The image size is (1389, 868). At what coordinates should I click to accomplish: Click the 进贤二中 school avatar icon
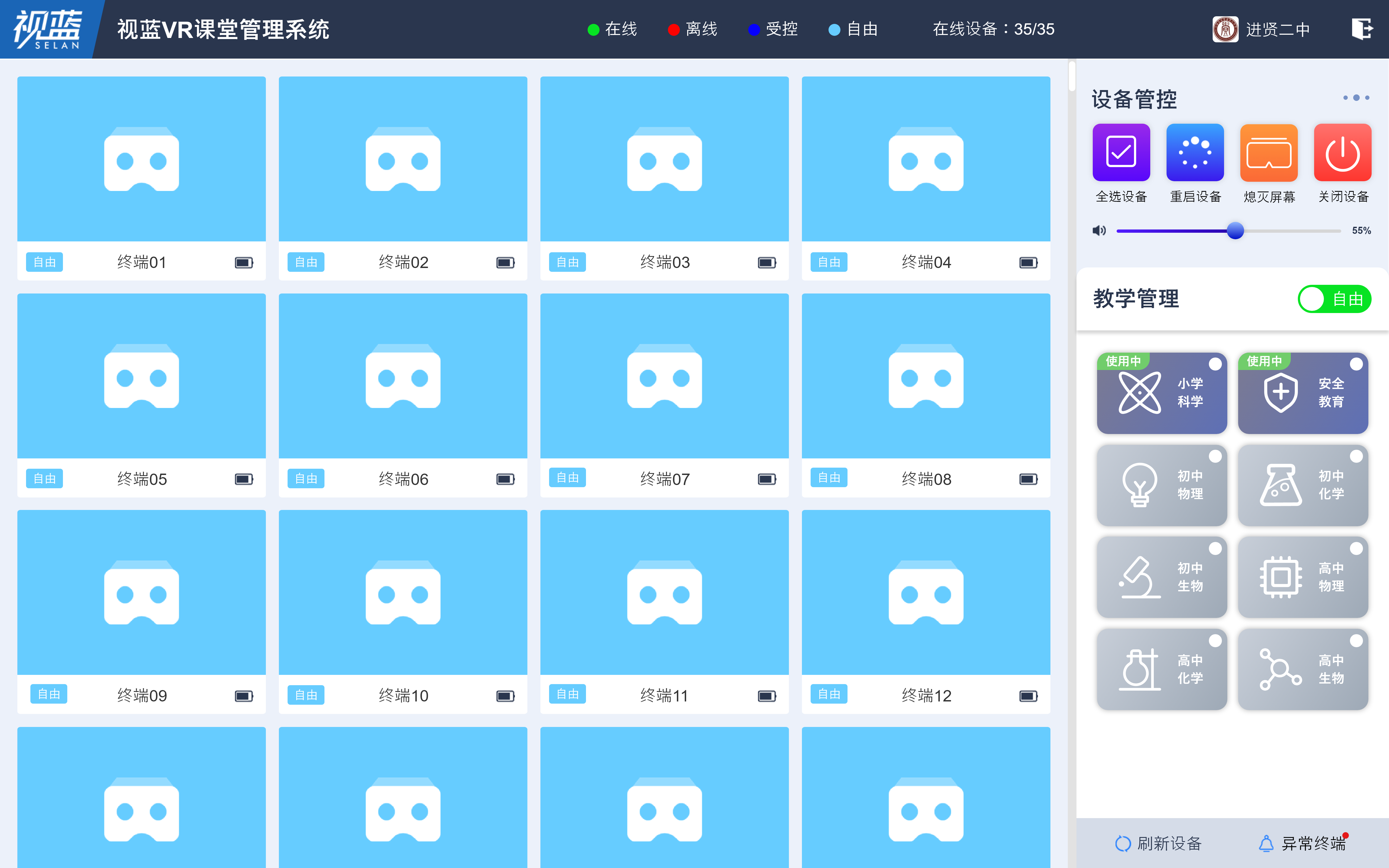[1225, 29]
